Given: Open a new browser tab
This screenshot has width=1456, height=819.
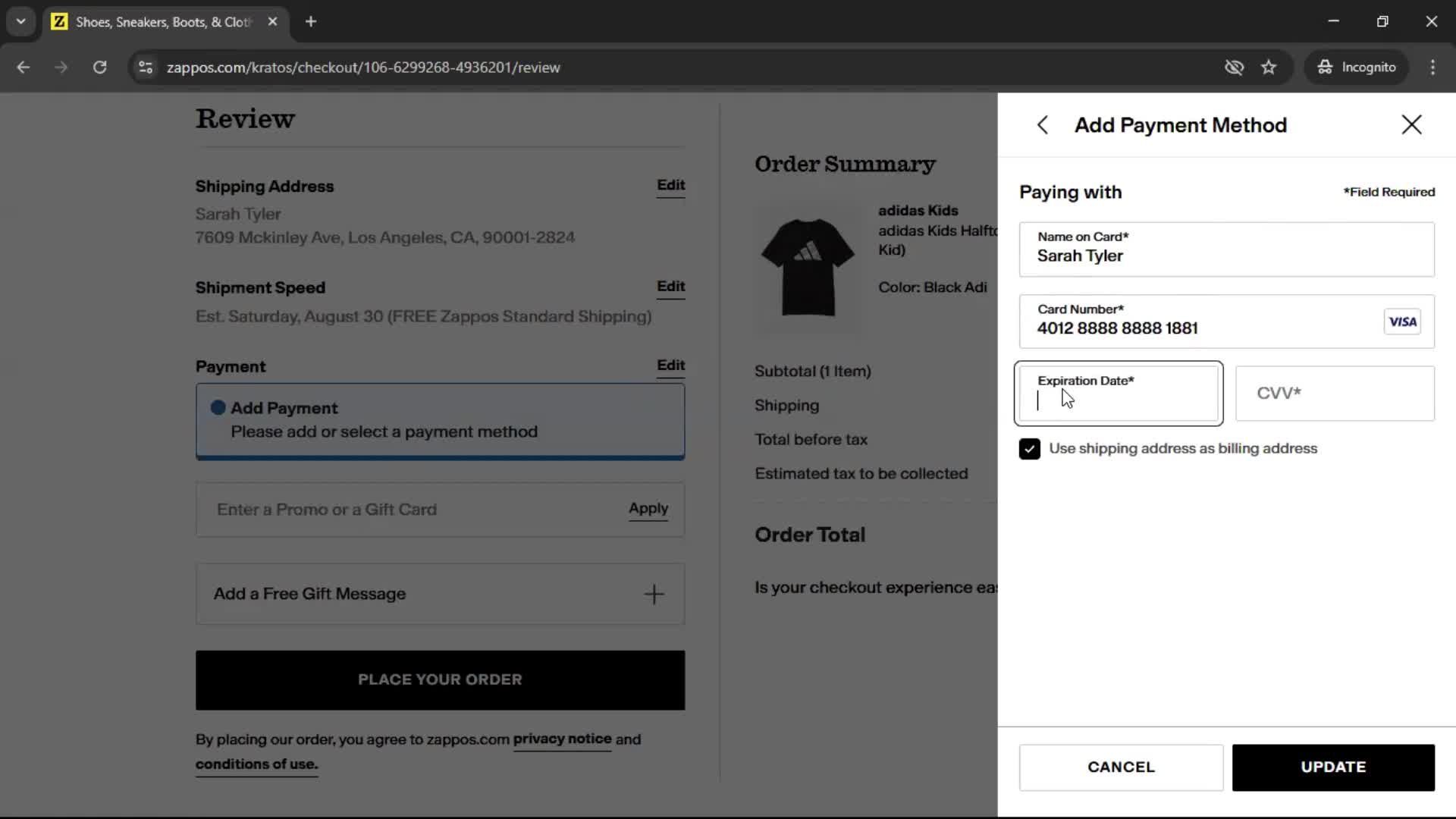Looking at the screenshot, I should pos(311,22).
